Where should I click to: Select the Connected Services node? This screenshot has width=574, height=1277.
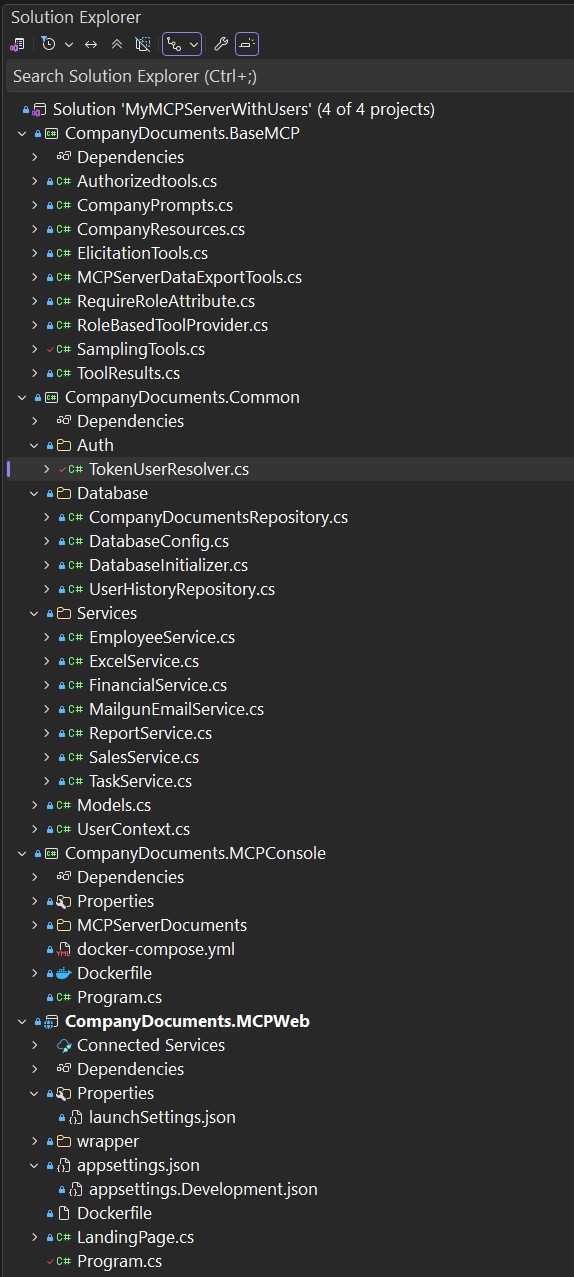pyautogui.click(x=150, y=1045)
